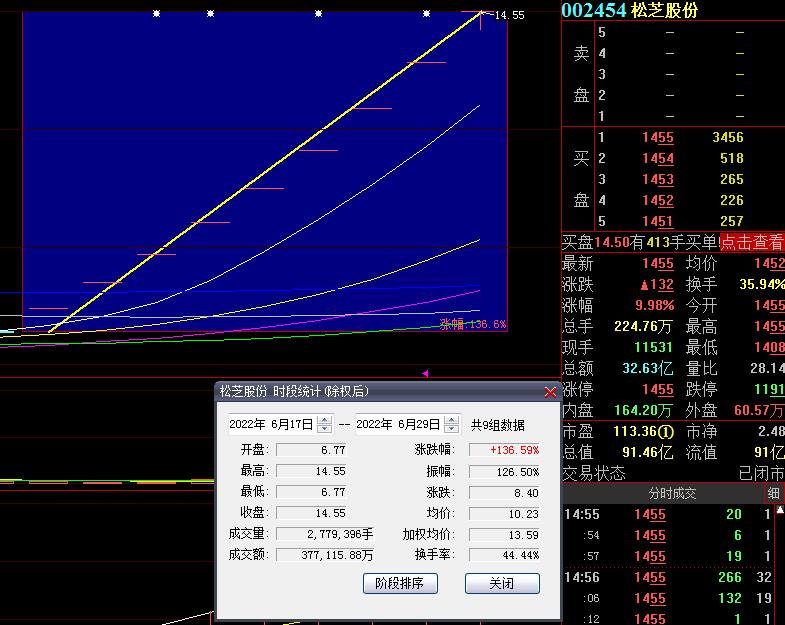Image resolution: width=785 pixels, height=625 pixels.
Task: Click the start date field 2022年 6月17日
Action: pyautogui.click(x=271, y=424)
